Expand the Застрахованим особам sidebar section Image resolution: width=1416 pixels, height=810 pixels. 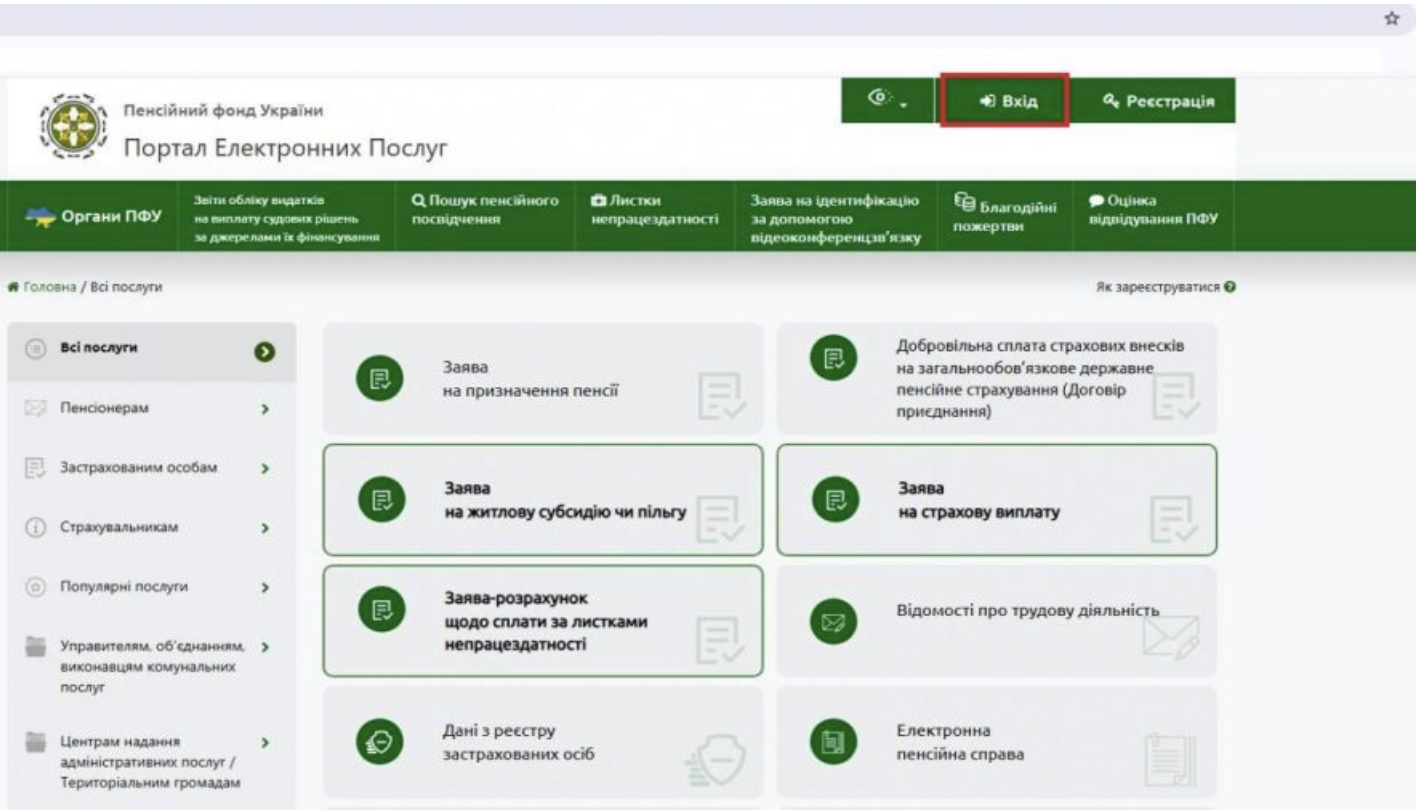[264, 467]
